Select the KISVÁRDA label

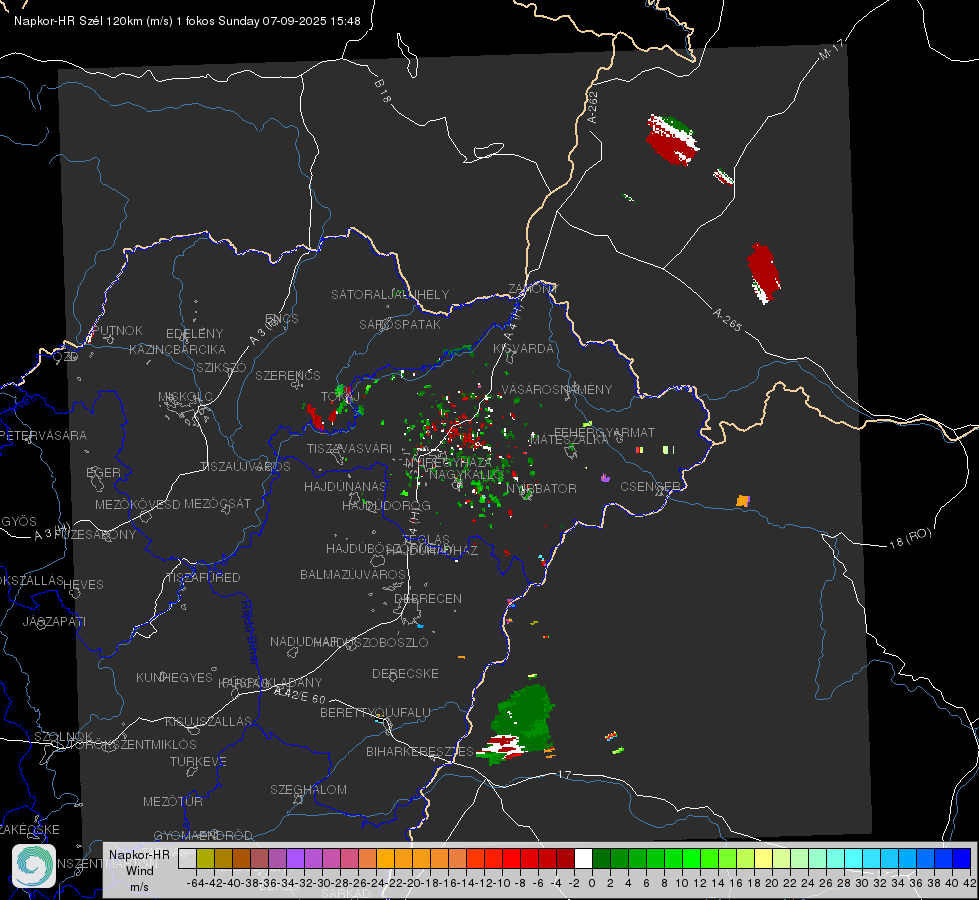(524, 349)
